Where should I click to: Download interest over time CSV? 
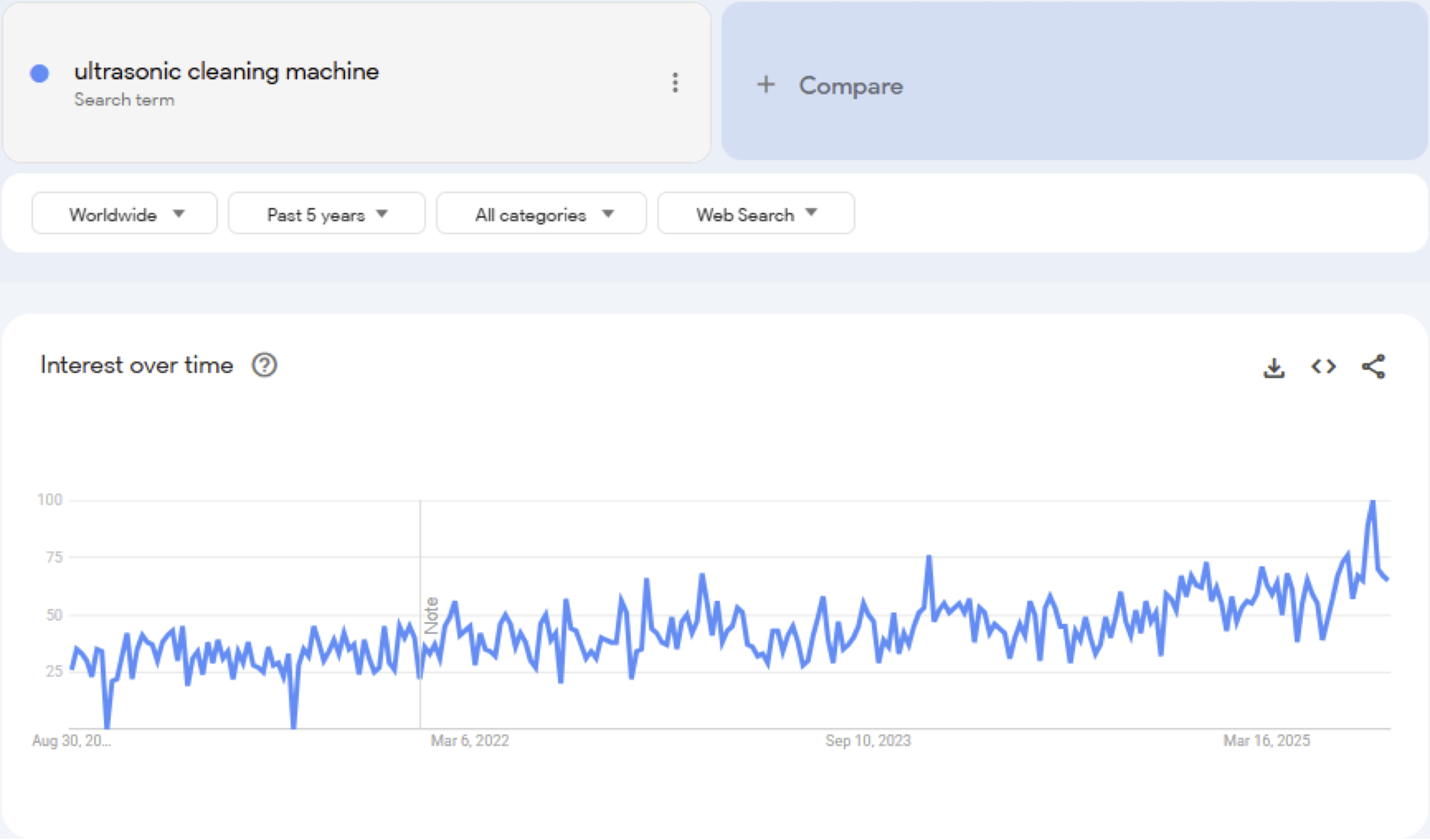1274,368
